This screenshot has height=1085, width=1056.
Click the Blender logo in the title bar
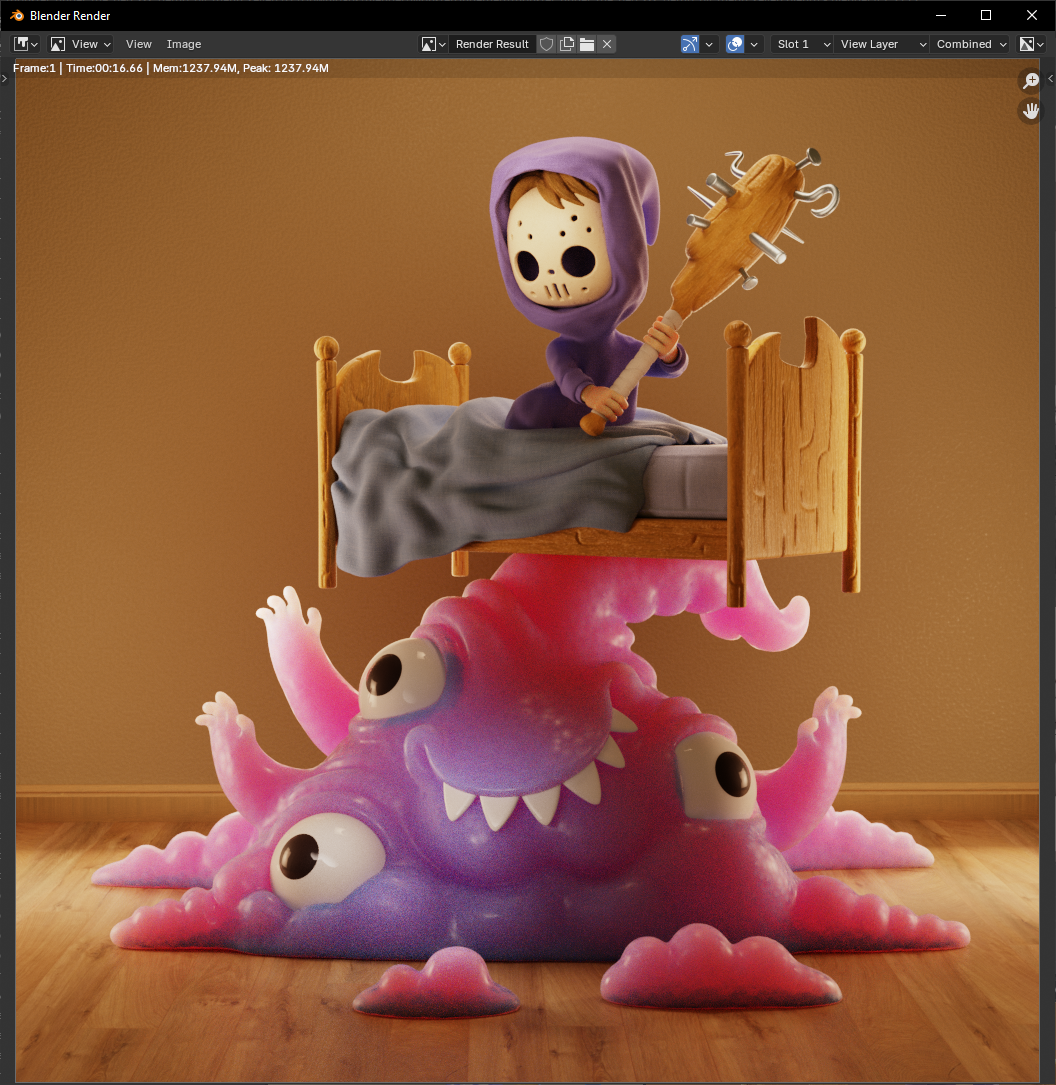16,15
